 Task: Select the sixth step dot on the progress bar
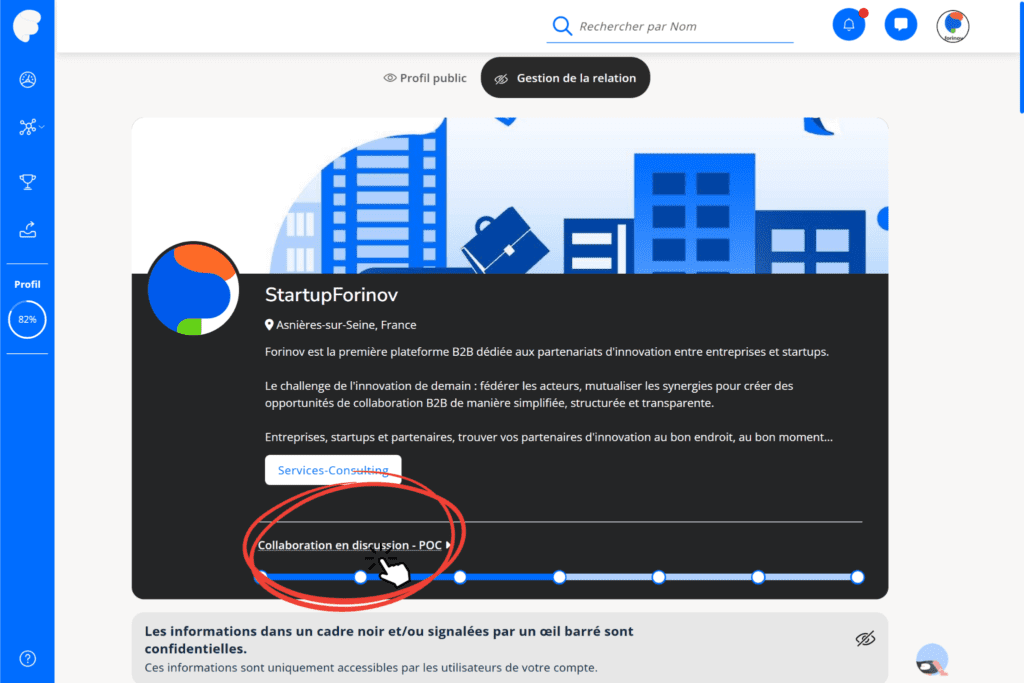tap(758, 577)
